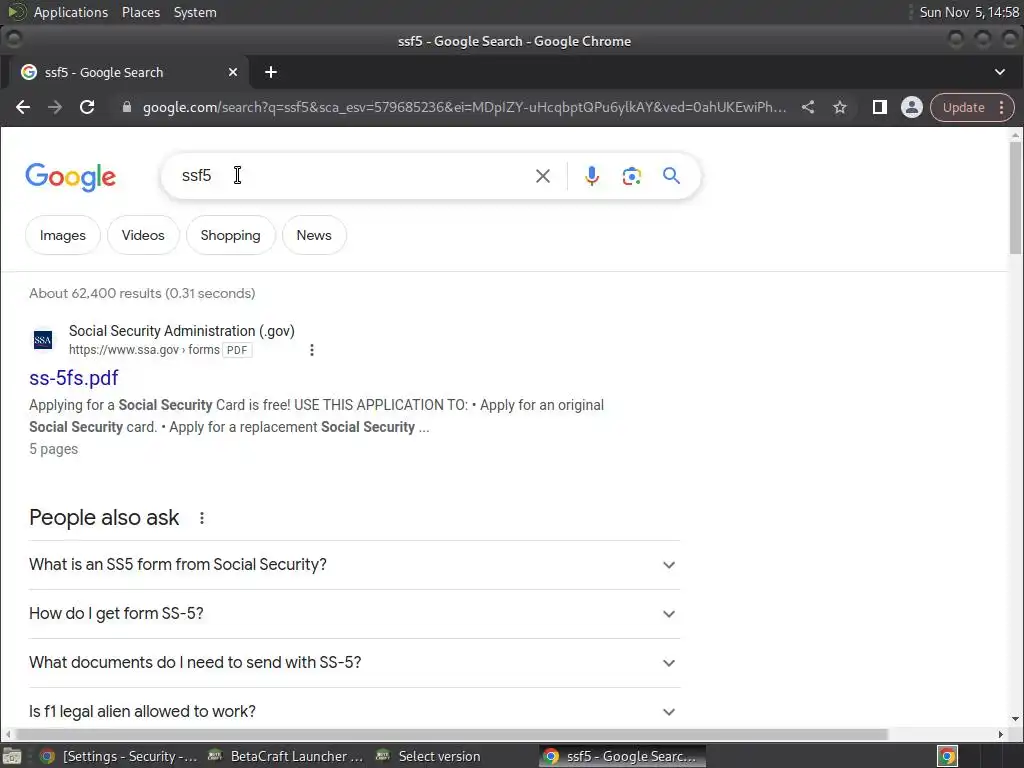Go back using the browser back arrow

(23, 107)
